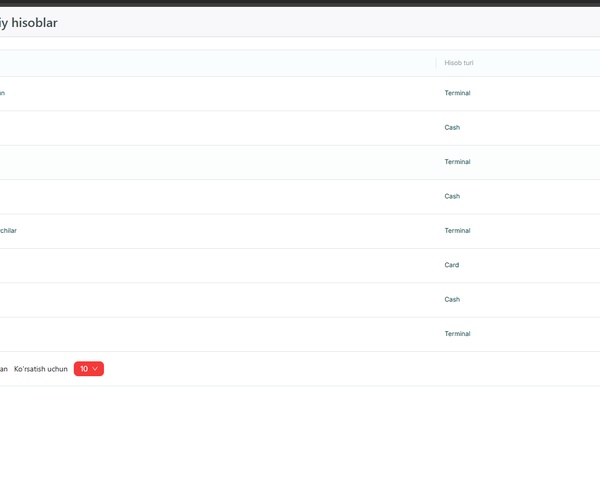Click the empty name cell in the Card row
Viewport: 600px width, 500px height.
click(200, 266)
